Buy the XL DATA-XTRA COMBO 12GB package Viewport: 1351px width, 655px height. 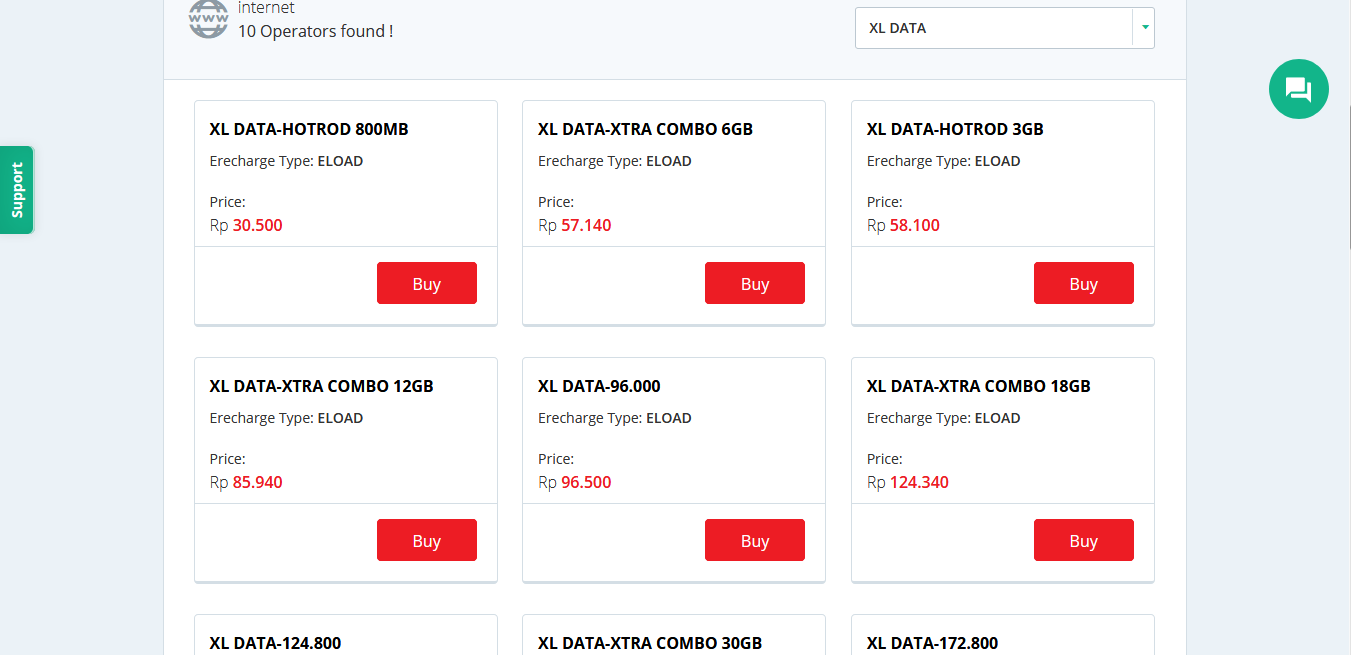tap(426, 540)
